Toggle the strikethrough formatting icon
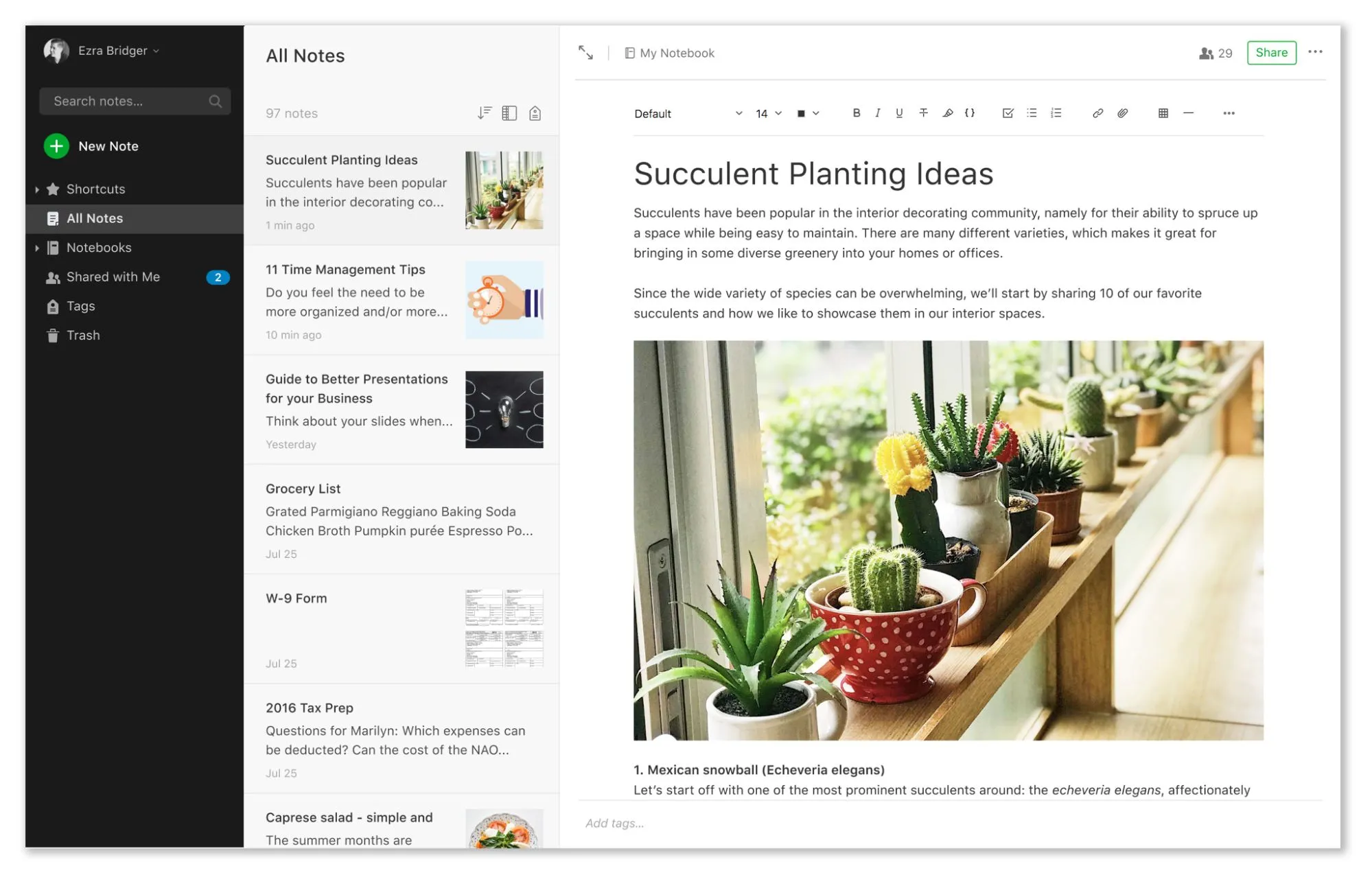The height and width of the screenshot is (875, 1372). click(x=923, y=112)
